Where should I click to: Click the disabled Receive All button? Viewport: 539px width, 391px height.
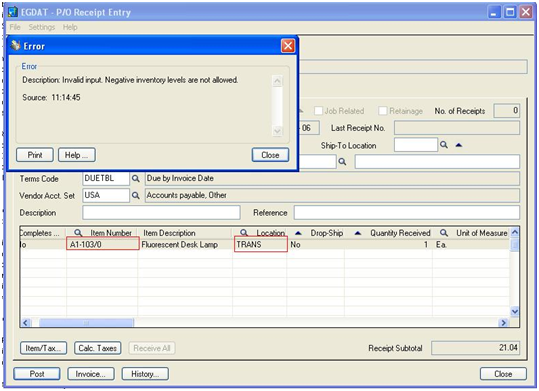point(152,348)
